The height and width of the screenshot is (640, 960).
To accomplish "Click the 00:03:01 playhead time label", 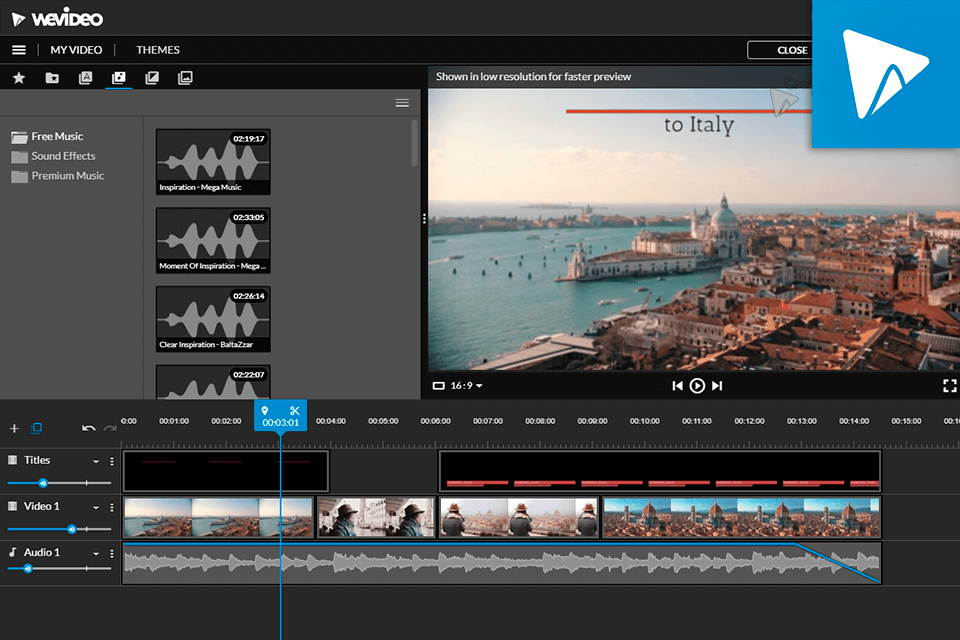I will click(x=280, y=423).
